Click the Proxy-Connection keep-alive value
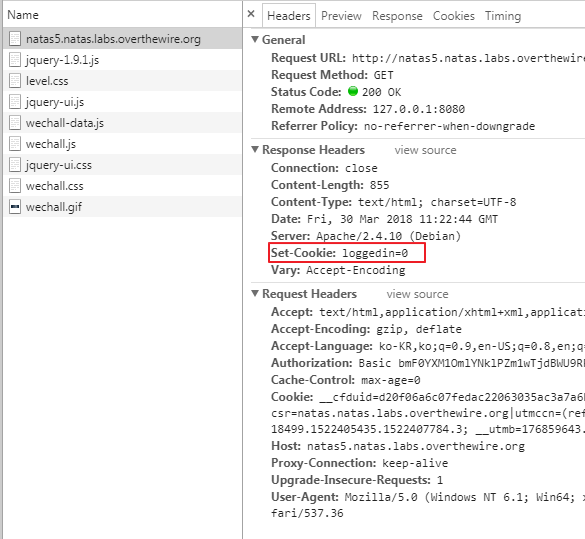585x539 pixels. click(415, 463)
